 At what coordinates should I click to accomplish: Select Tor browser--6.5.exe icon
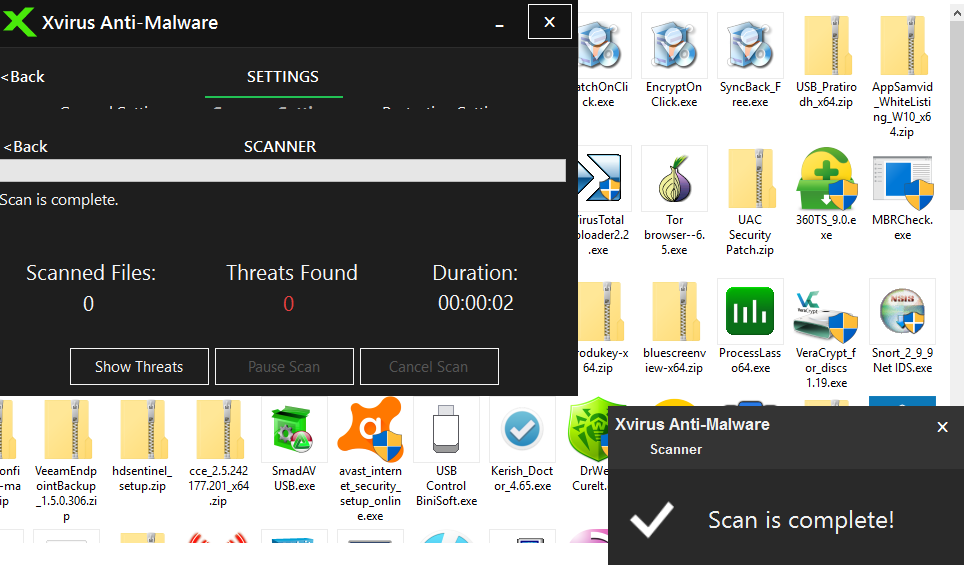674,178
